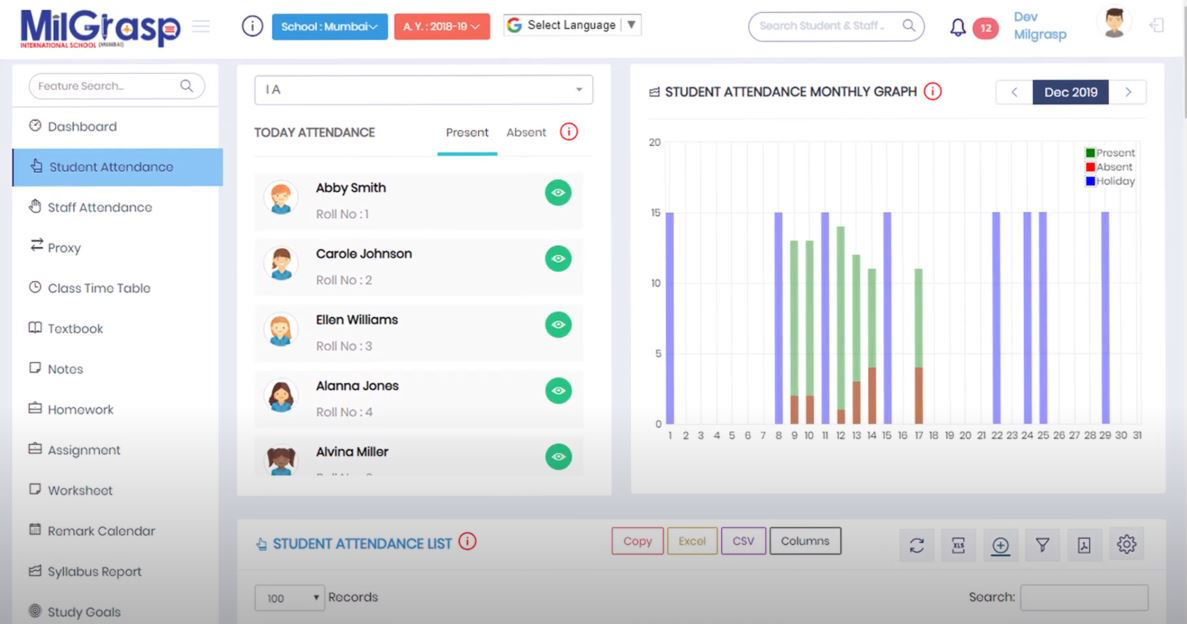
Task: Open Textbook in sidebar
Action: point(115,329)
